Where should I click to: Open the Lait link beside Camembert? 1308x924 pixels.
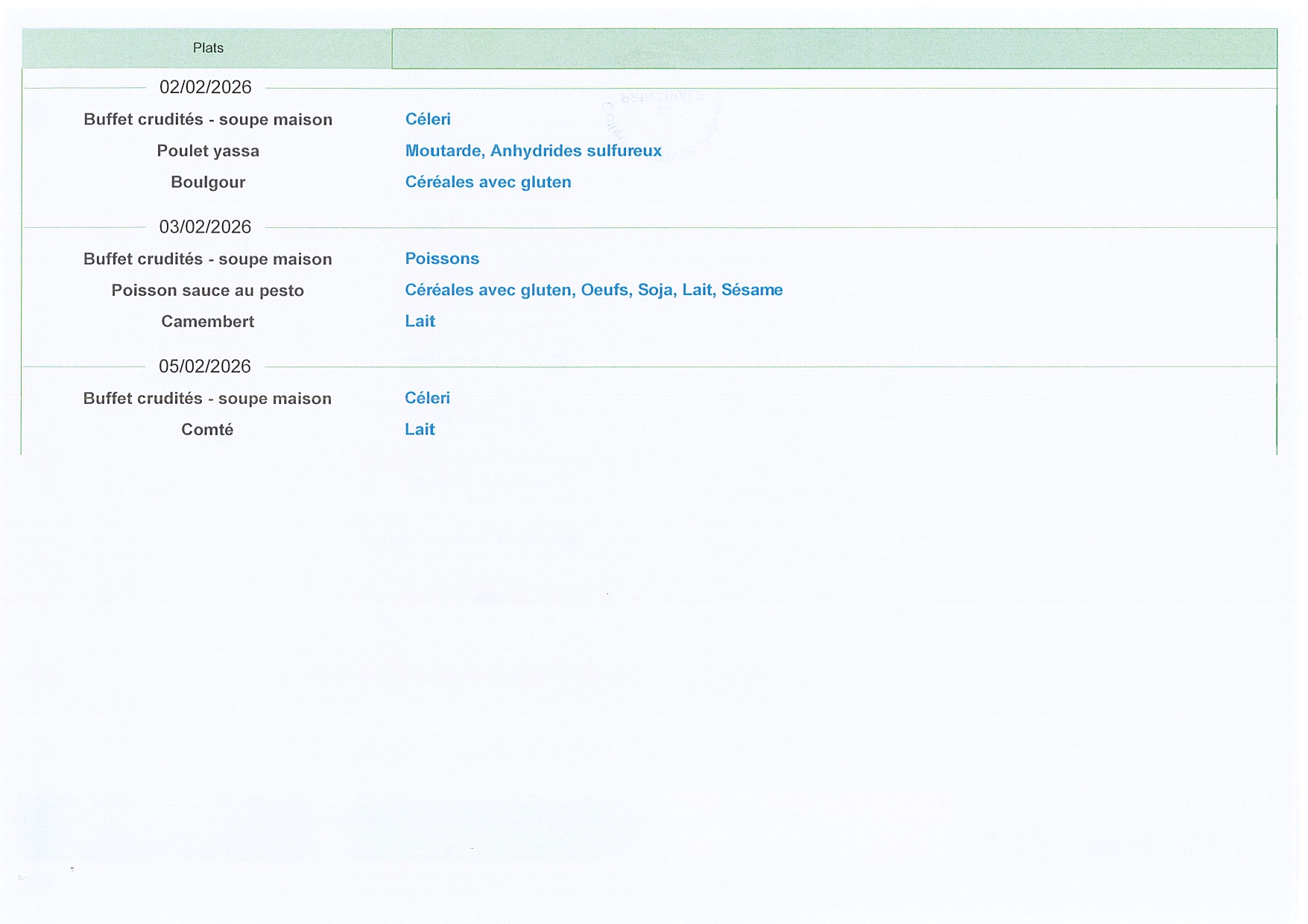pos(420,321)
